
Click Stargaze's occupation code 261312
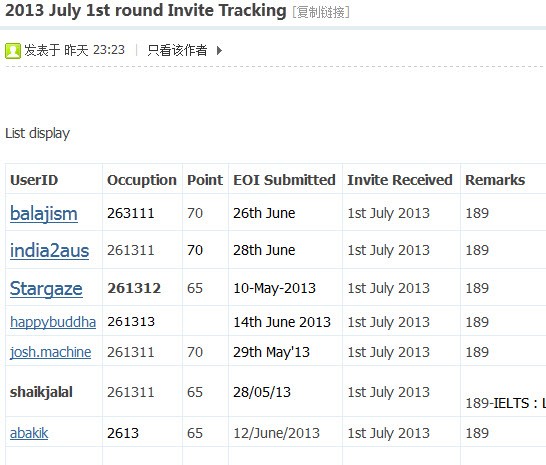tap(134, 288)
